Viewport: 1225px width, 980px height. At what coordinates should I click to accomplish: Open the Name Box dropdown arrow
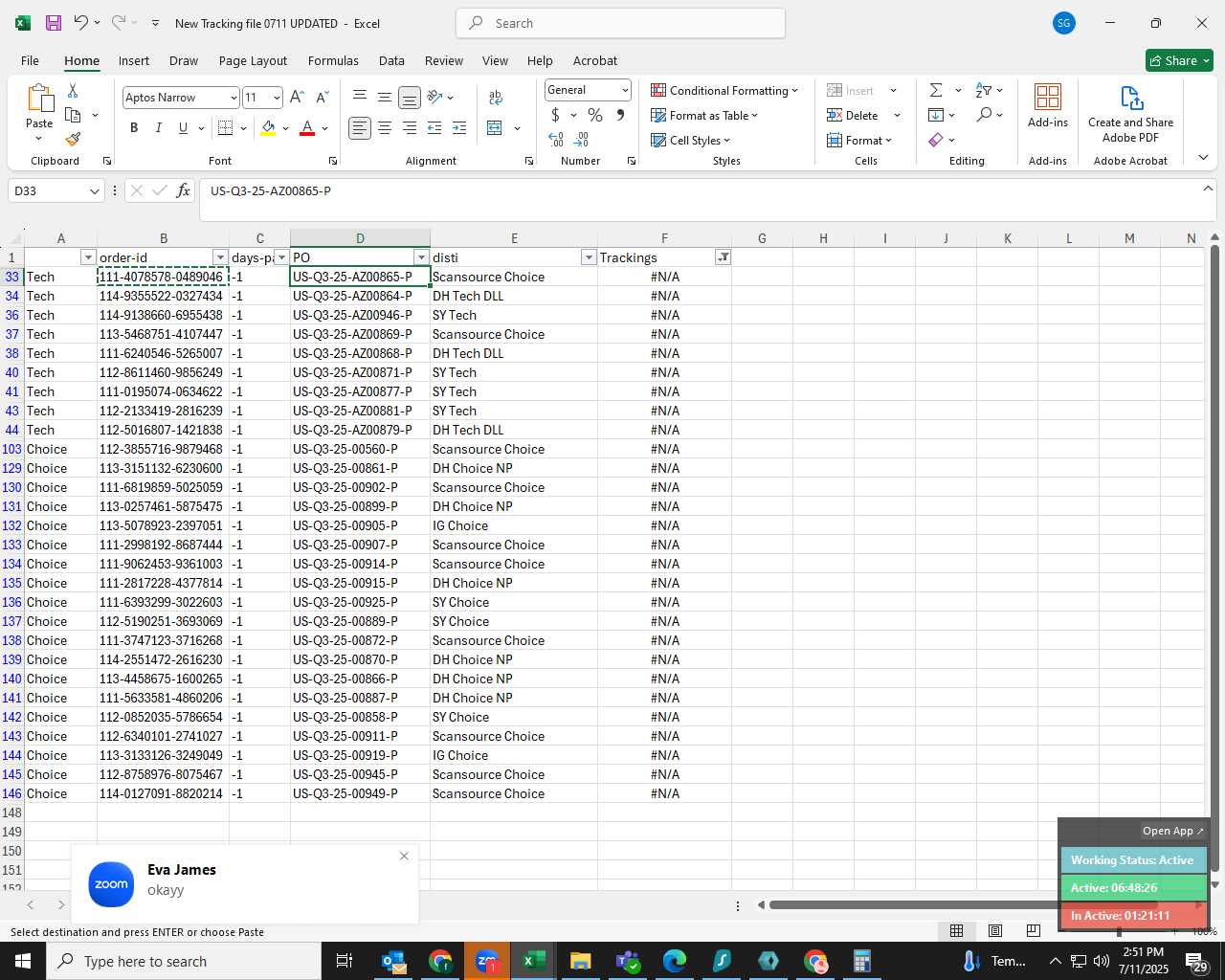[x=95, y=191]
